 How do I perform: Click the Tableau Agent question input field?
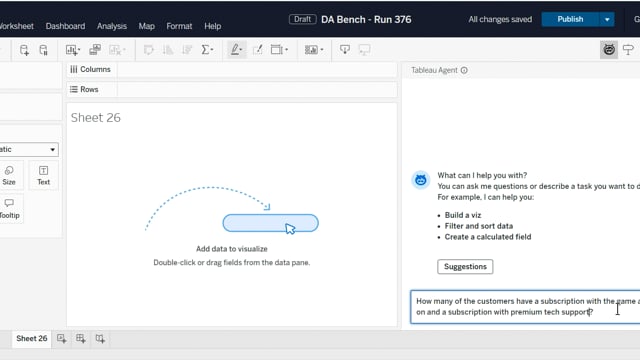pyautogui.click(x=525, y=307)
